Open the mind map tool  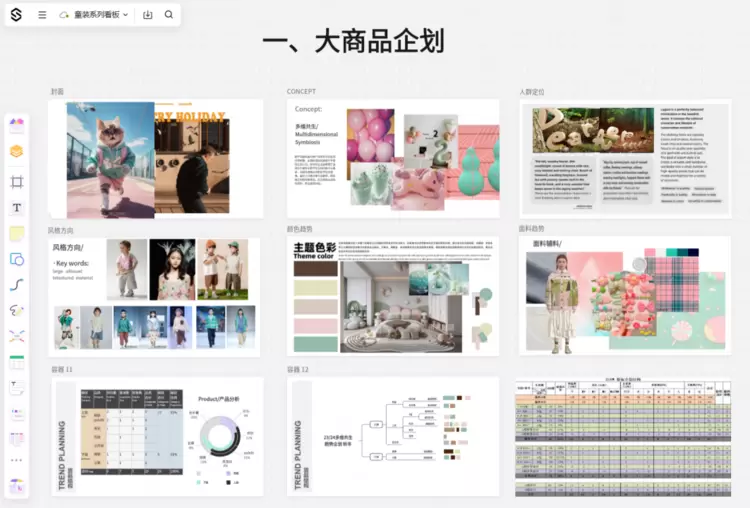(x=17, y=336)
